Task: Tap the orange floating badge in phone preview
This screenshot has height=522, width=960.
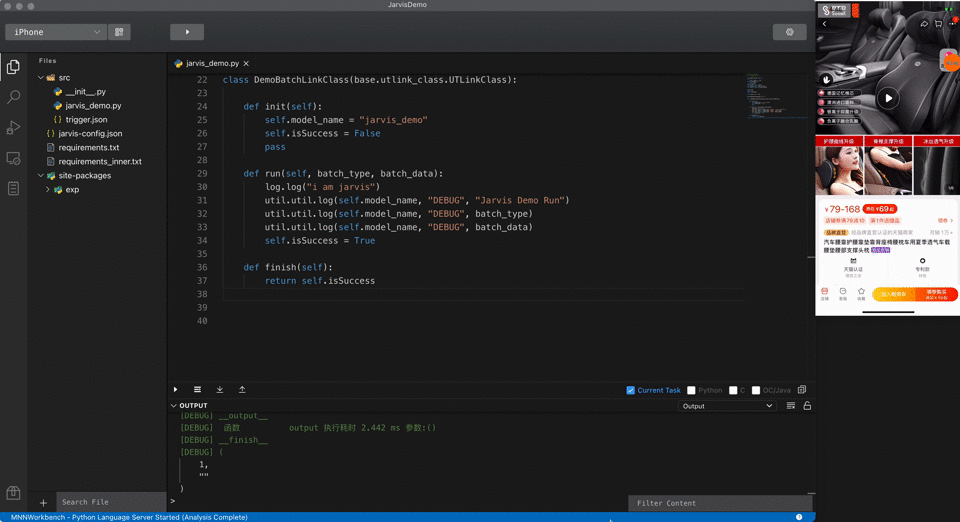Action: [x=950, y=61]
